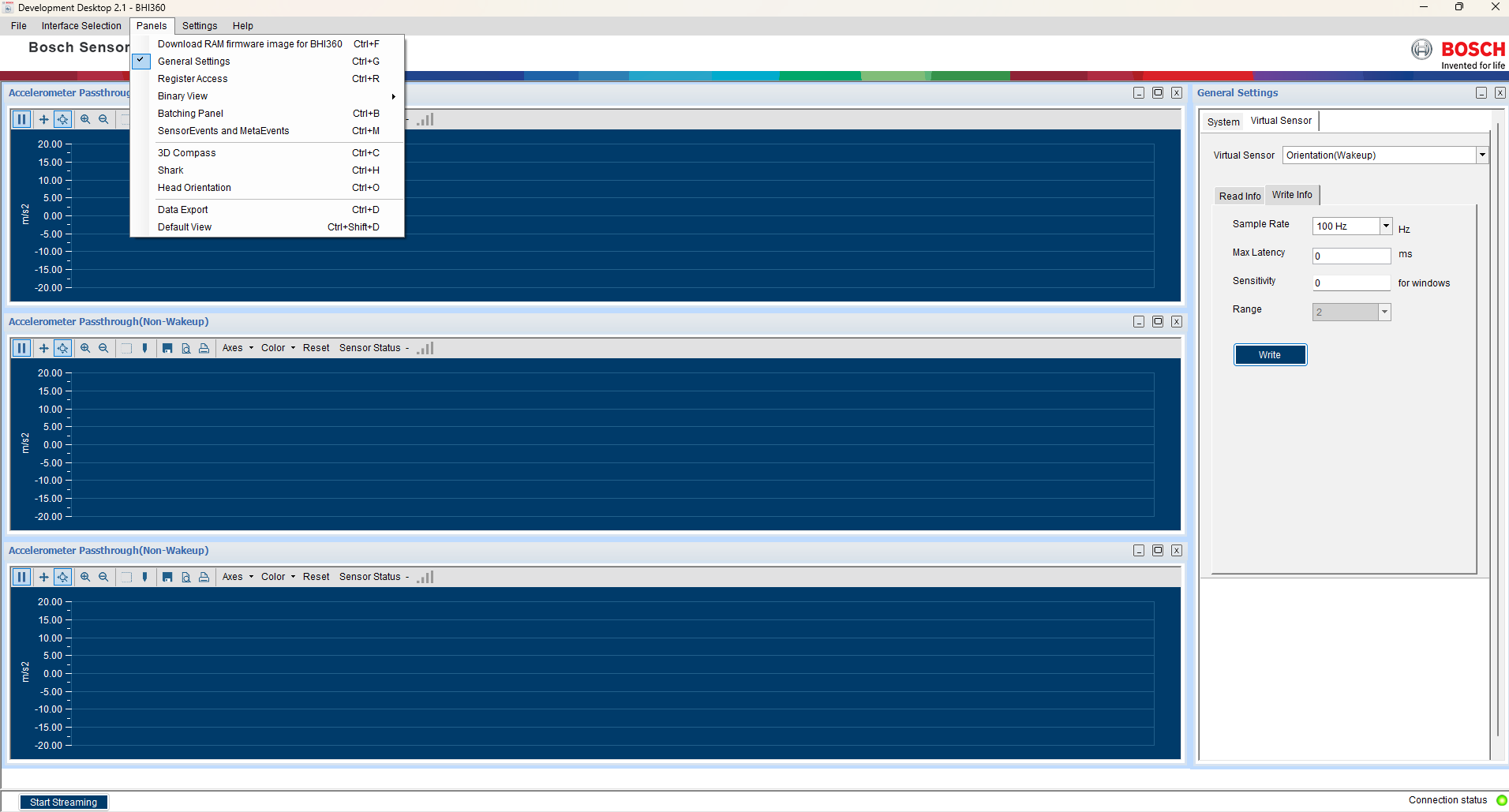Pause the middle chart panel plot
1509x812 pixels.
tap(22, 348)
